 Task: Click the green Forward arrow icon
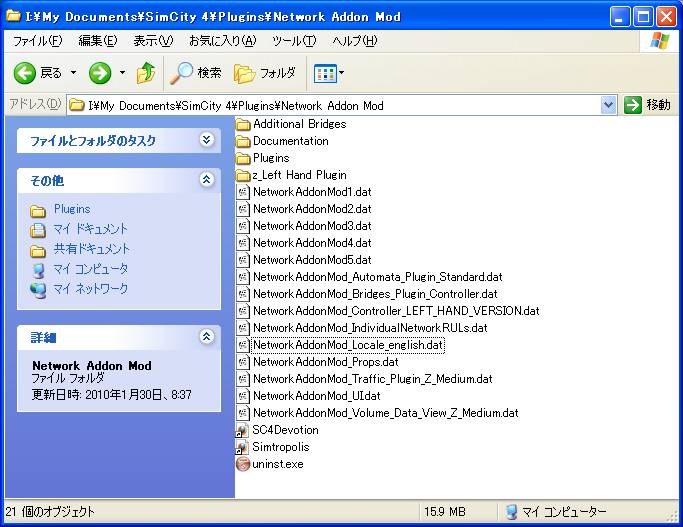(100, 73)
